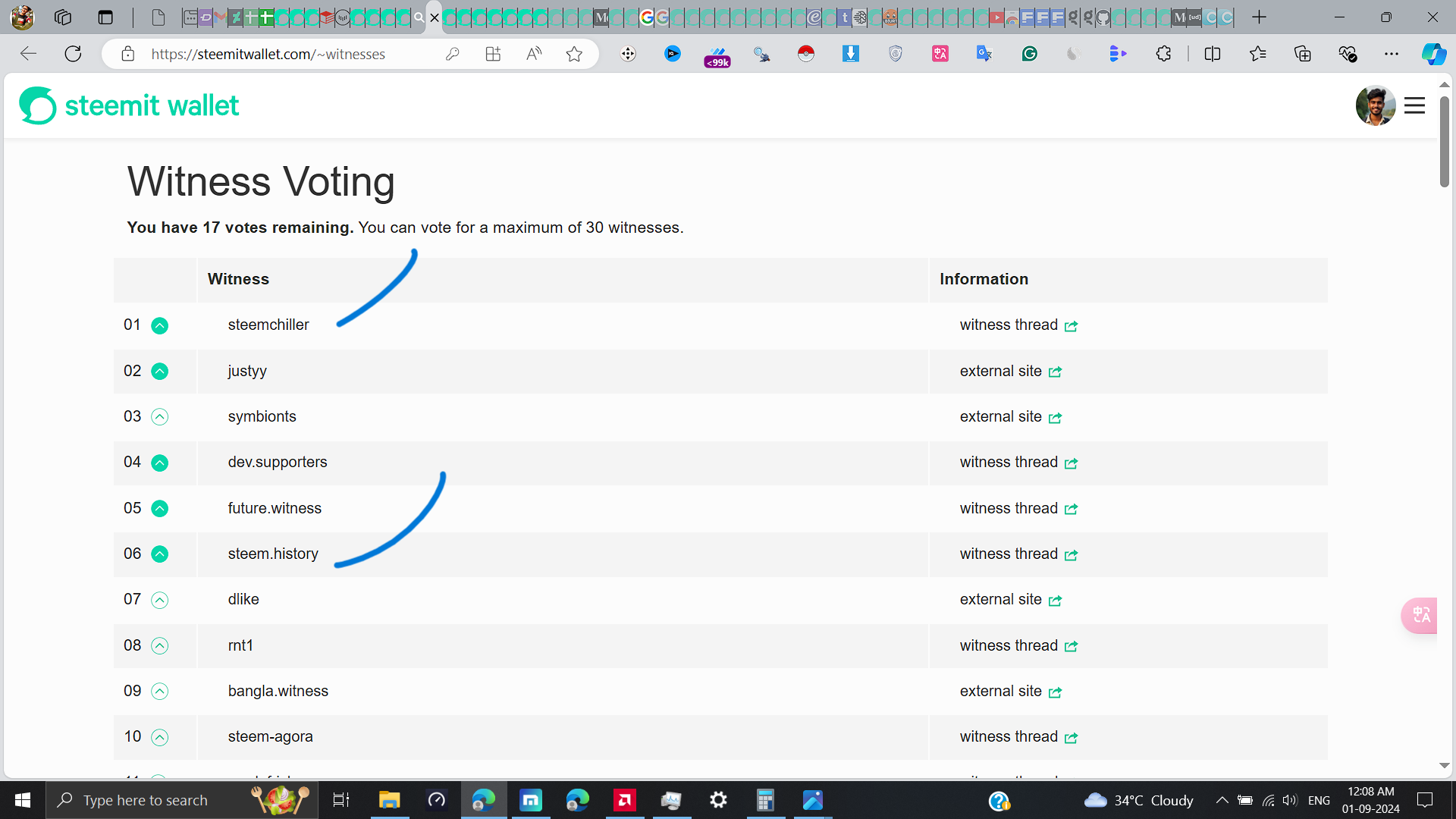Click the weather widget showing 34°C Cloudy
Viewport: 1456px width, 819px height.
(x=1138, y=800)
